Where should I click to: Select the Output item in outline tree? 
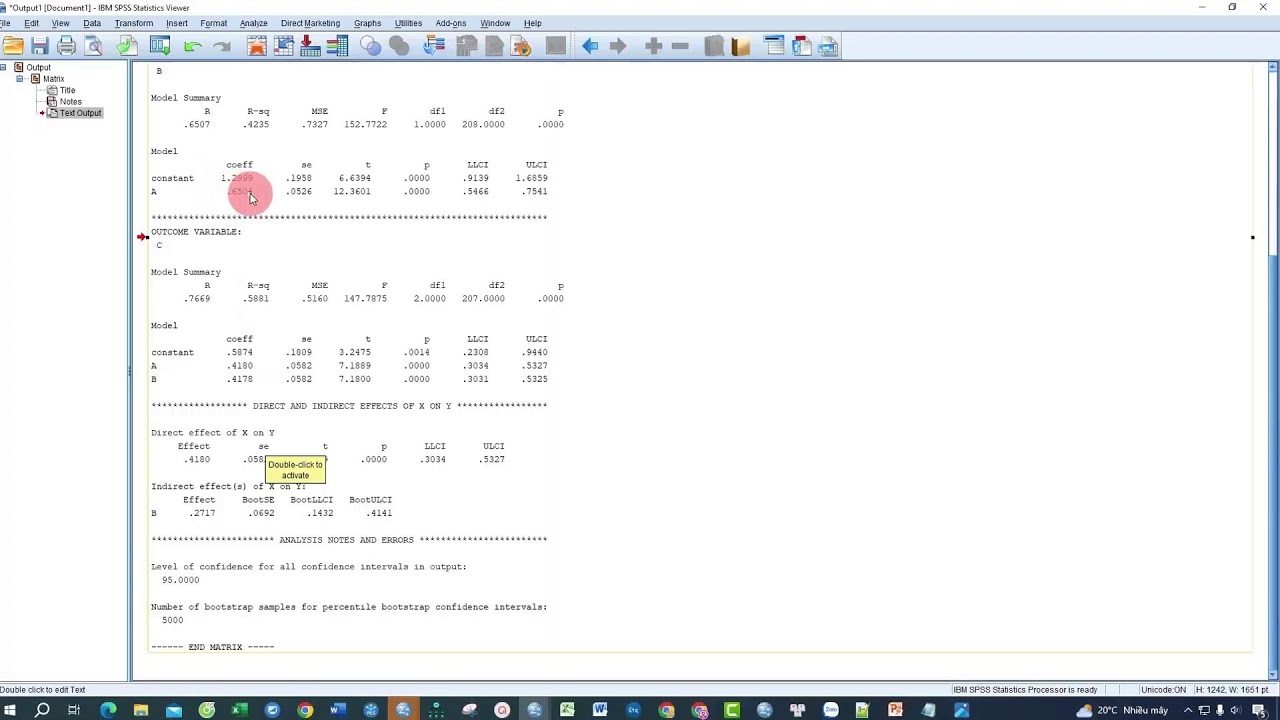[38, 67]
